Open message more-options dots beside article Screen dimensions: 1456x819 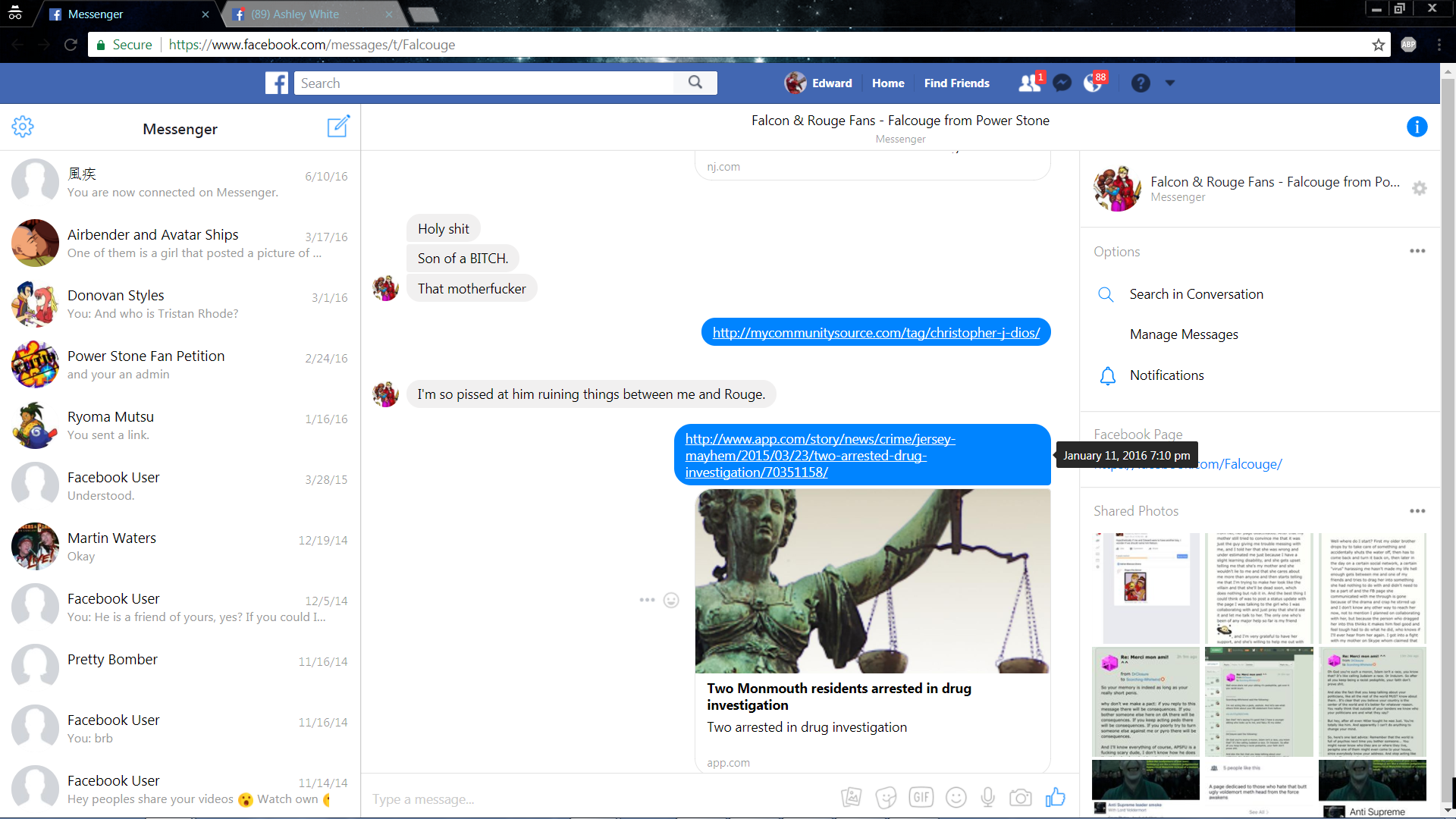click(x=647, y=600)
